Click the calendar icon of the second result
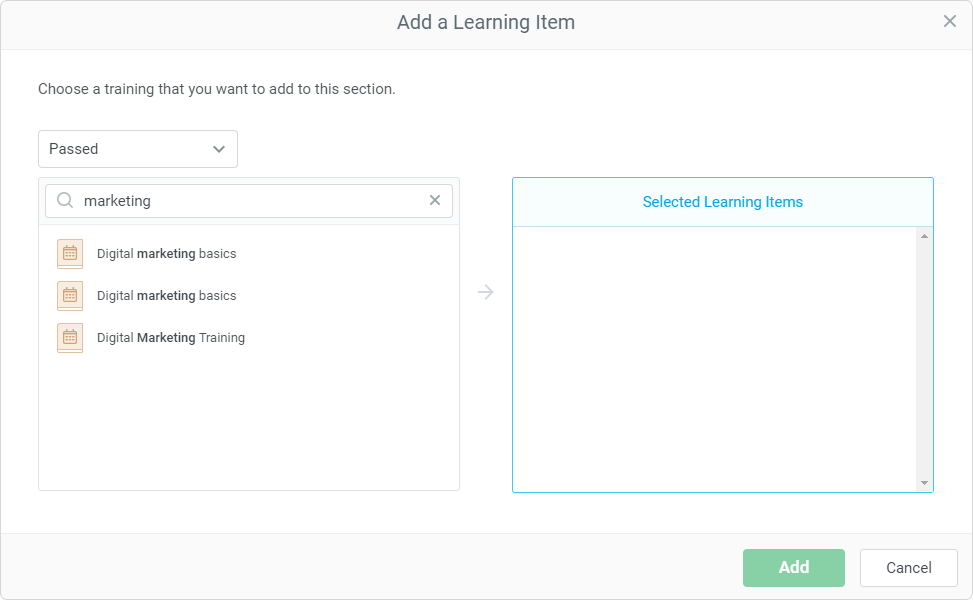The image size is (973, 600). point(70,296)
